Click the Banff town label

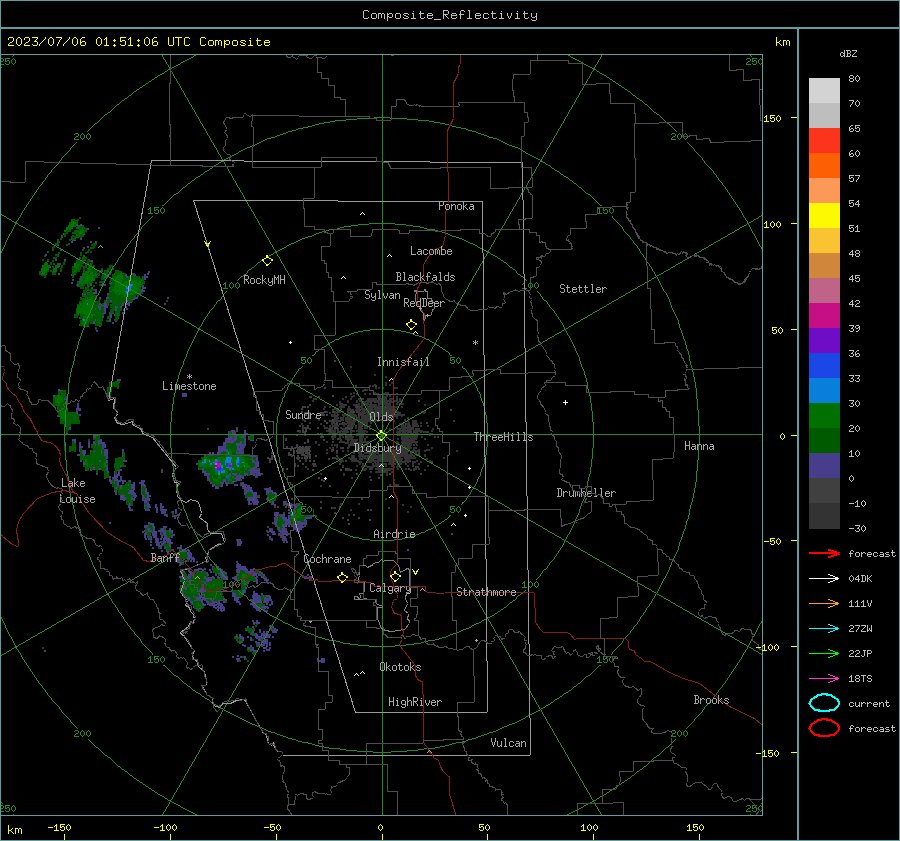click(x=165, y=557)
